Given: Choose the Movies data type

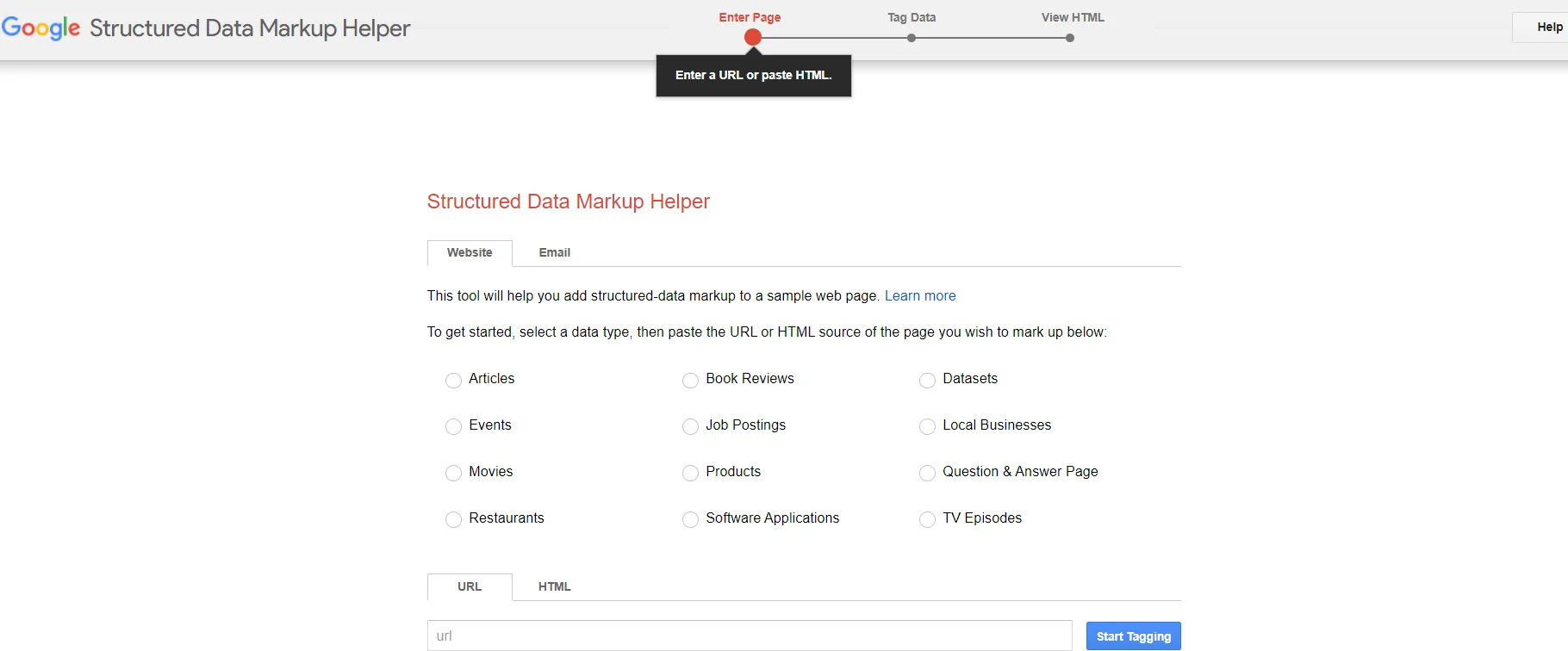Looking at the screenshot, I should 453,473.
